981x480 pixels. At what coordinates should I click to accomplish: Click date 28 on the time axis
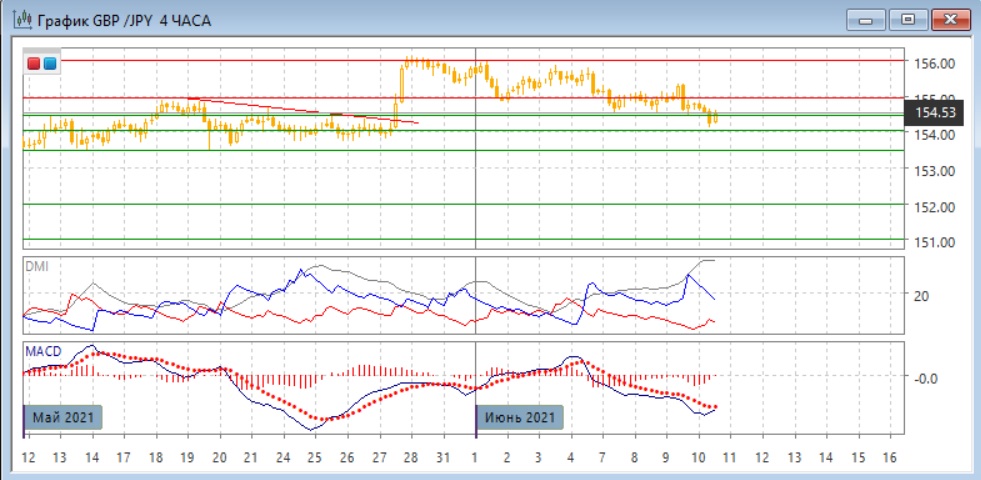click(411, 456)
